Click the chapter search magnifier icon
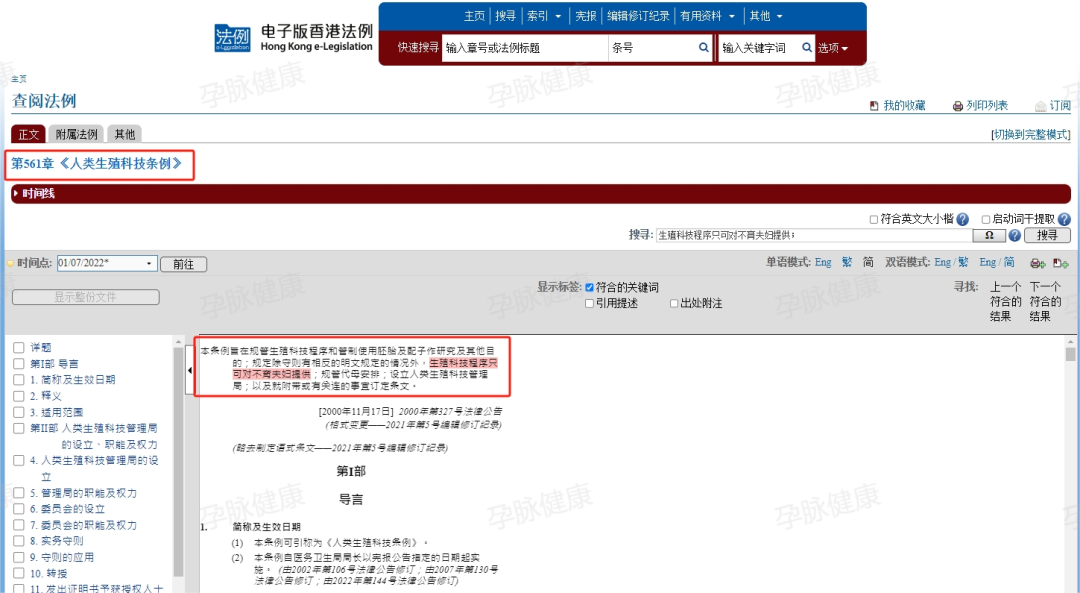 click(703, 48)
